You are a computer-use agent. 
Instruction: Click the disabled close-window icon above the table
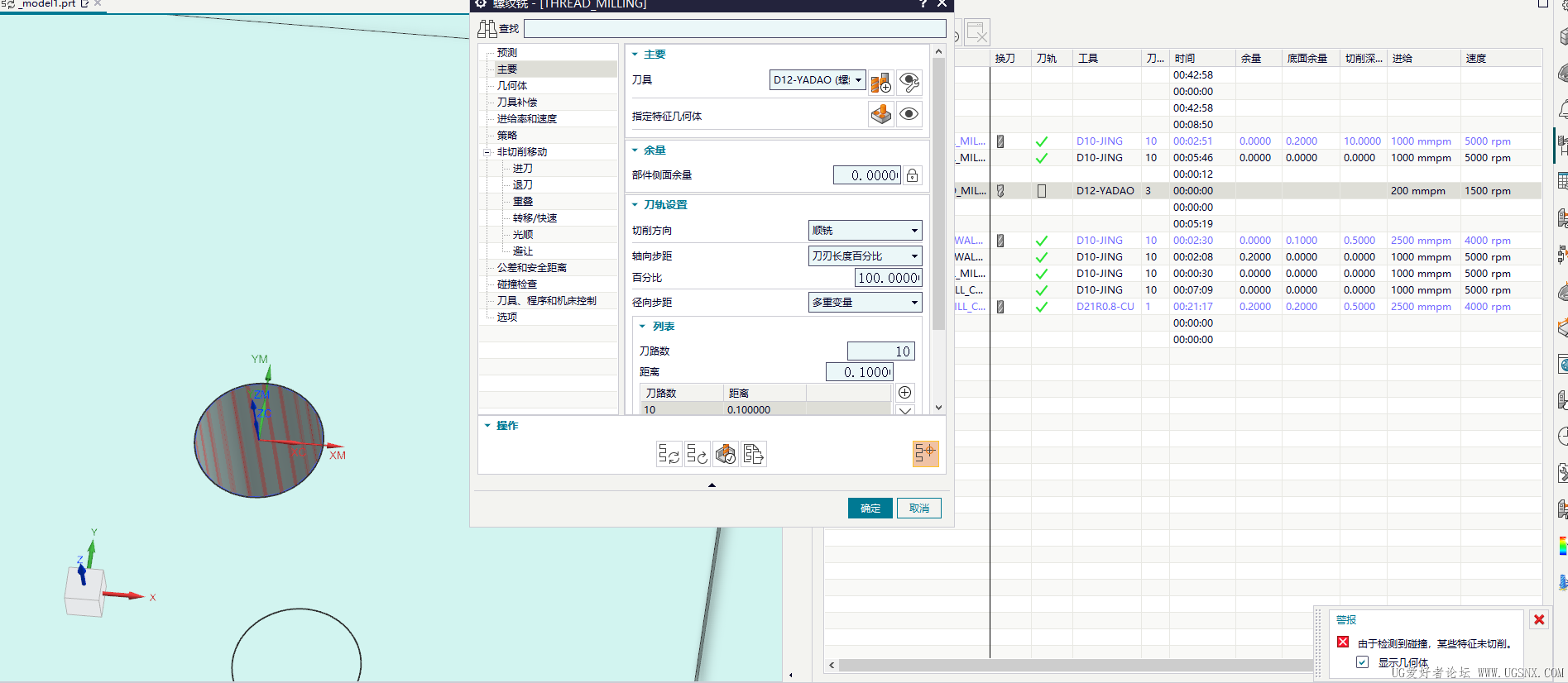[x=977, y=32]
